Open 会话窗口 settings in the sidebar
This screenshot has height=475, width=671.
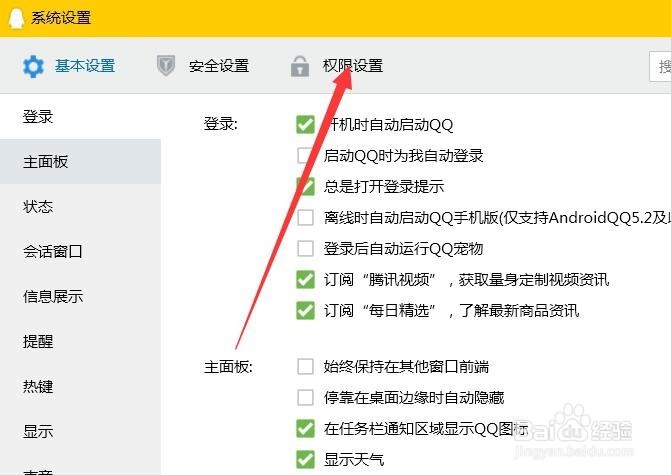pos(80,252)
